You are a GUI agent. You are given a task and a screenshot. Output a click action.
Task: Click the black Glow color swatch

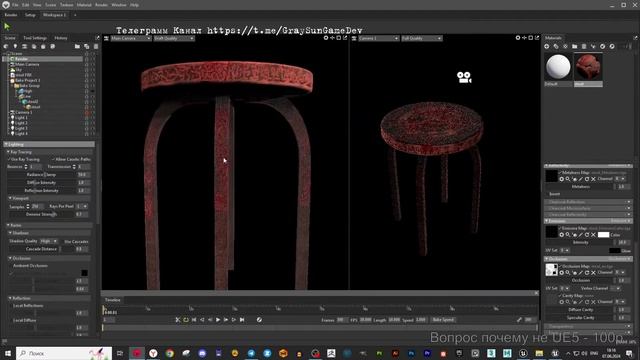point(614,251)
